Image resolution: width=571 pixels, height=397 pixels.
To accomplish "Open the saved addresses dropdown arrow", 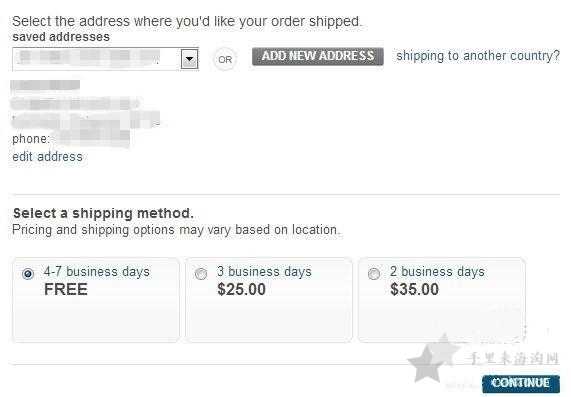I will point(189,59).
